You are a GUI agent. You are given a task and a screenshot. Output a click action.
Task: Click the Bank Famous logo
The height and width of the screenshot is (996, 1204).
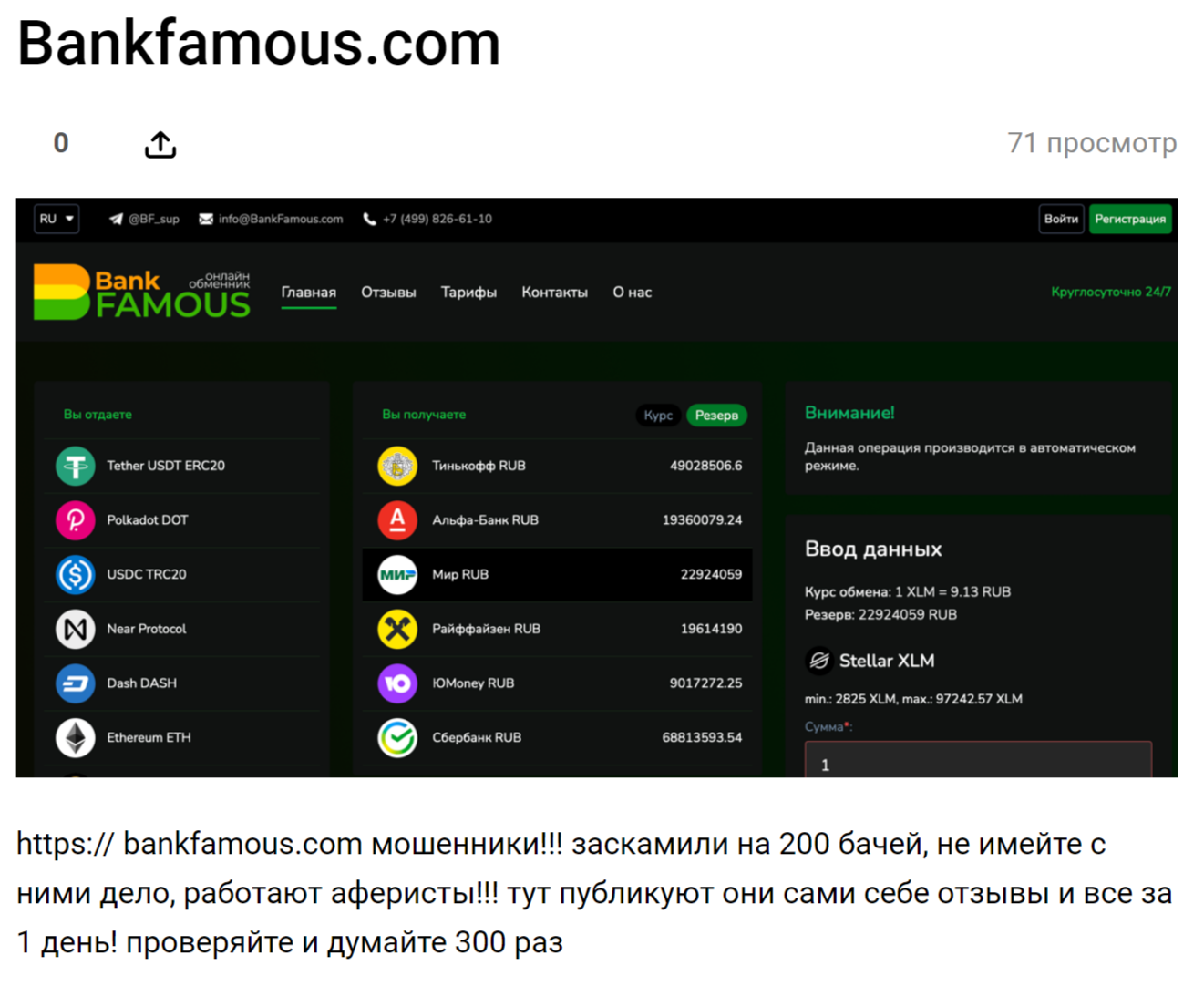[141, 292]
